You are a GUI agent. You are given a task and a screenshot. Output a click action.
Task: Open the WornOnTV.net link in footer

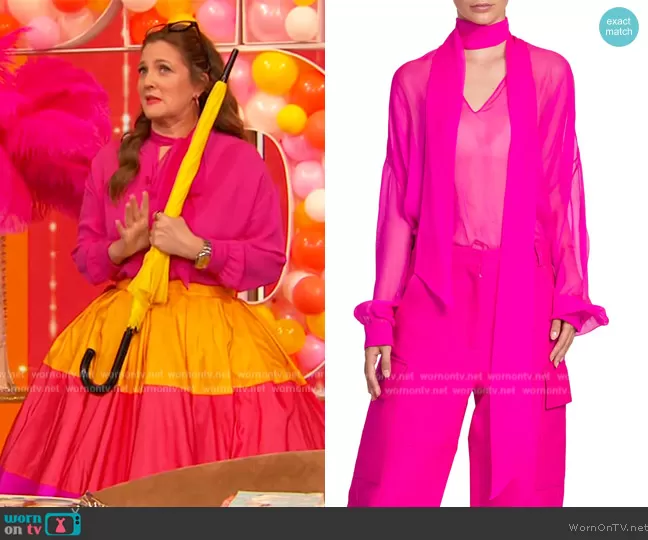[607, 527]
